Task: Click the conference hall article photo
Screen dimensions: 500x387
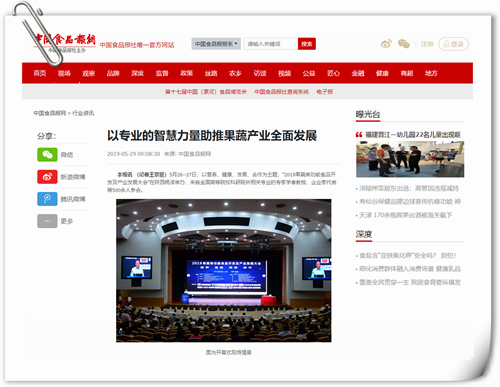Action: pyautogui.click(x=224, y=270)
